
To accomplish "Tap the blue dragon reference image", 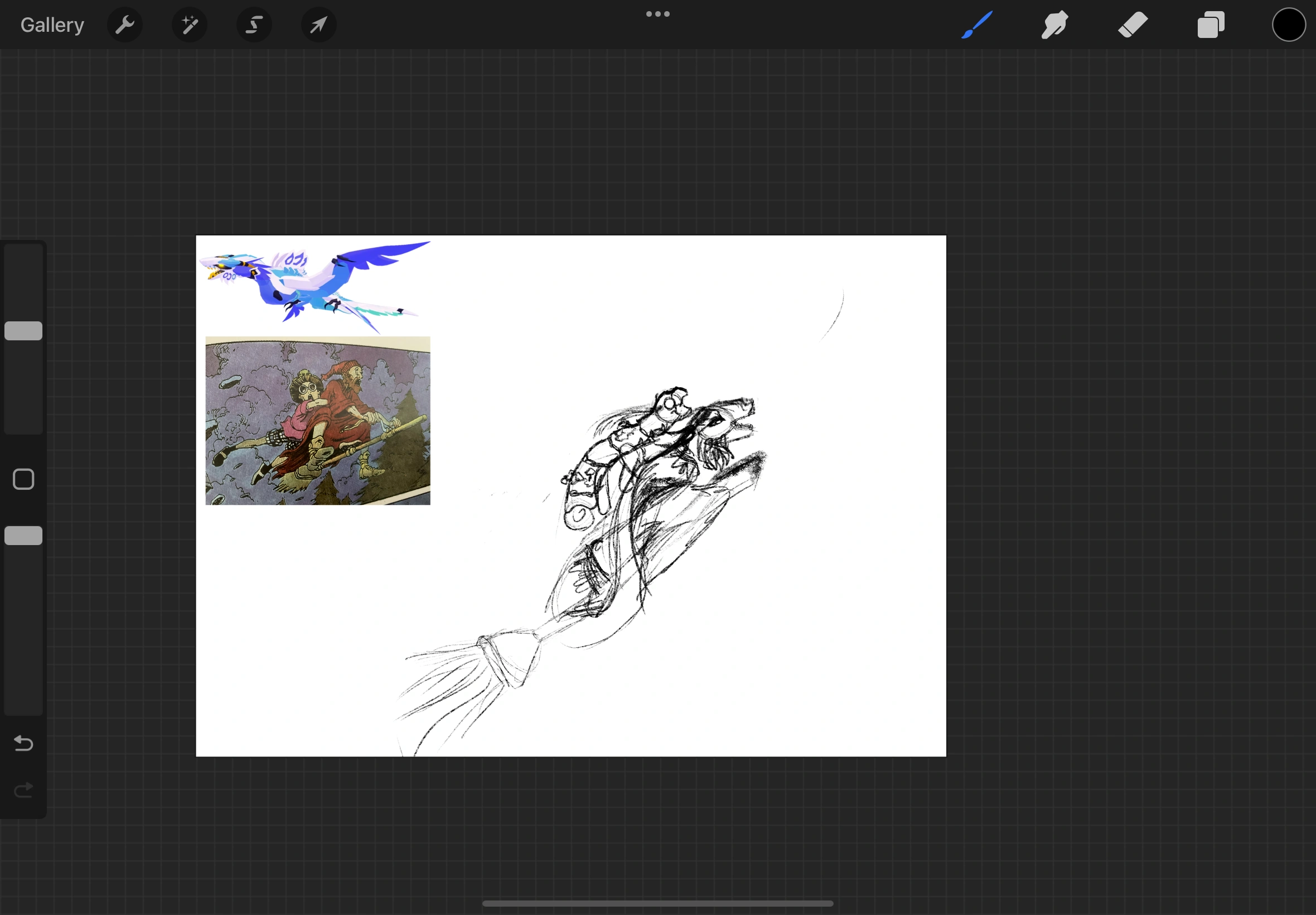I will click(314, 285).
